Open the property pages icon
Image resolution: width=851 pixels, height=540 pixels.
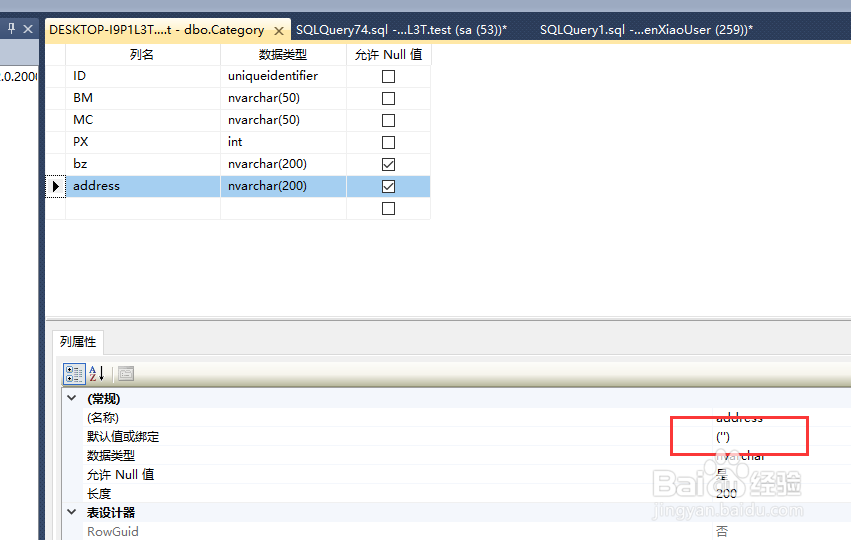pyautogui.click(x=126, y=374)
